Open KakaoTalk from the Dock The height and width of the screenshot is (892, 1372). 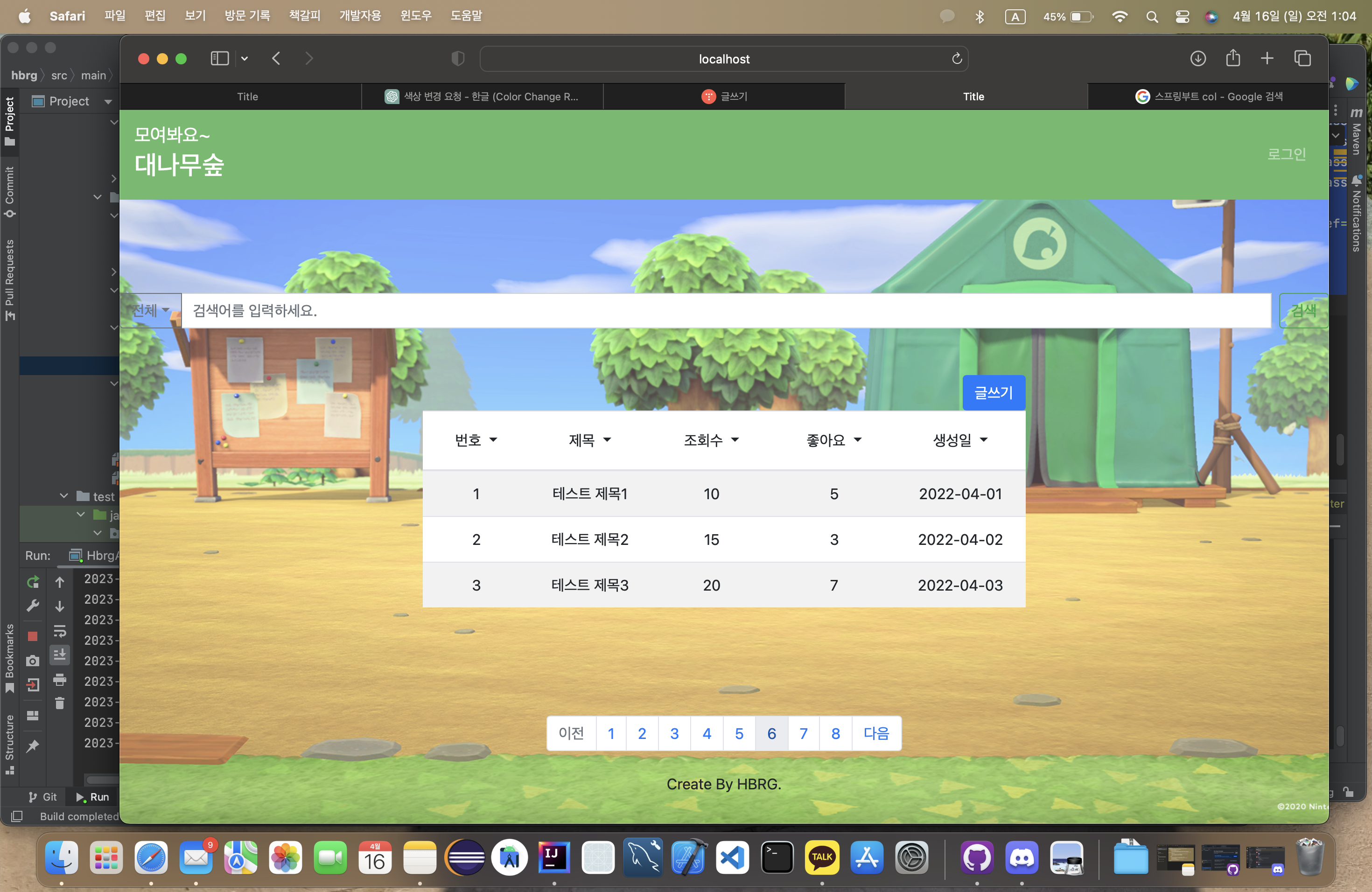click(x=822, y=857)
